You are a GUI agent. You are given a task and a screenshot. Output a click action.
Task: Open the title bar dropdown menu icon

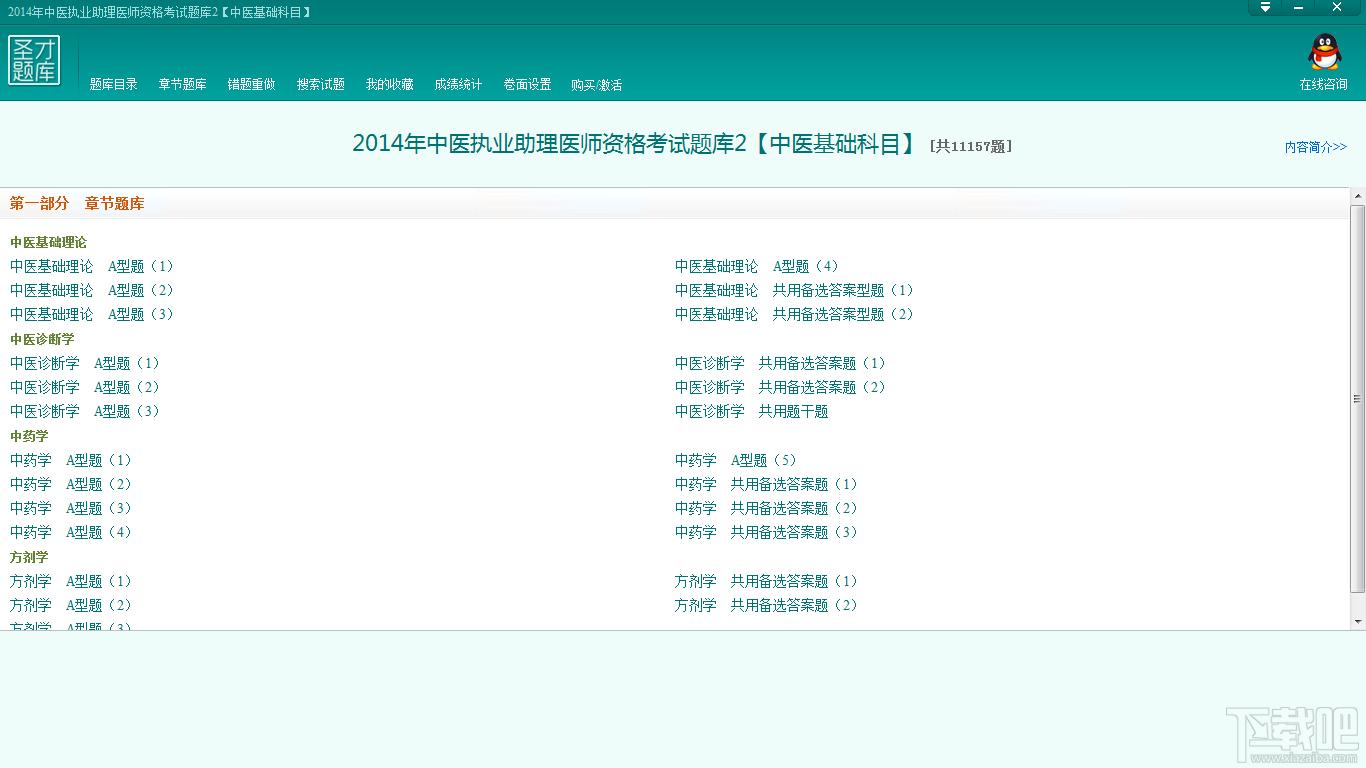[x=1265, y=8]
